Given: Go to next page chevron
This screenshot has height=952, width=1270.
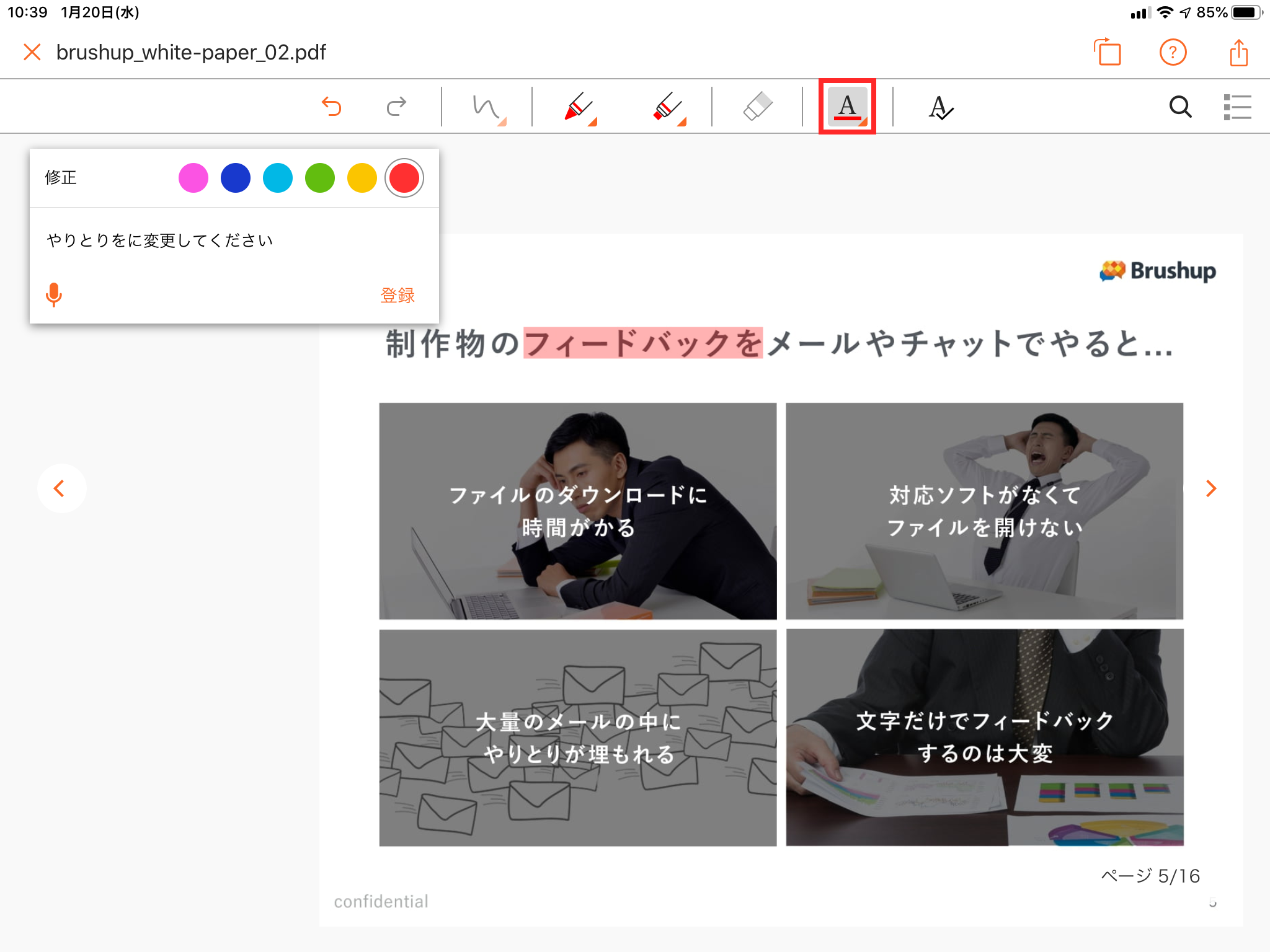Looking at the screenshot, I should pyautogui.click(x=1210, y=488).
